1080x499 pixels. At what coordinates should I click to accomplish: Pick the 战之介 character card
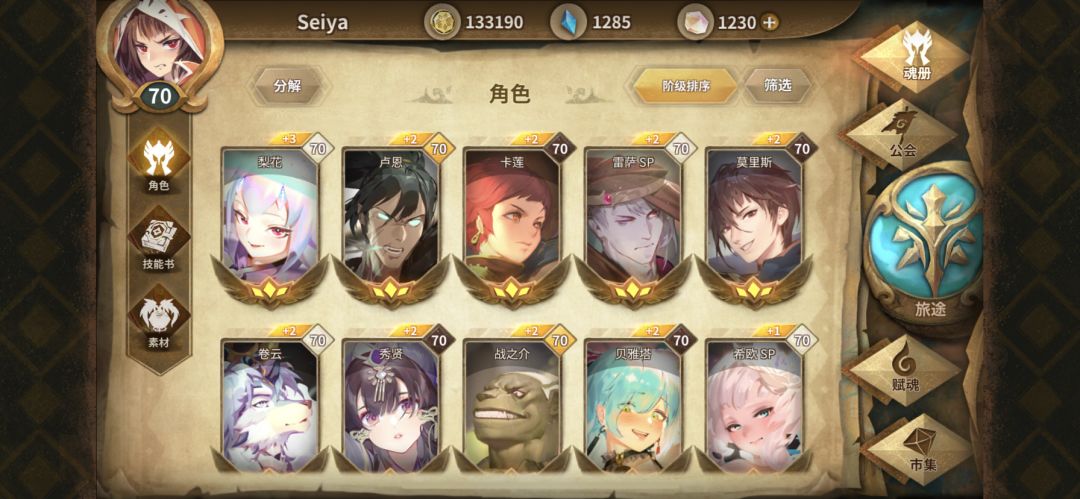click(512, 405)
